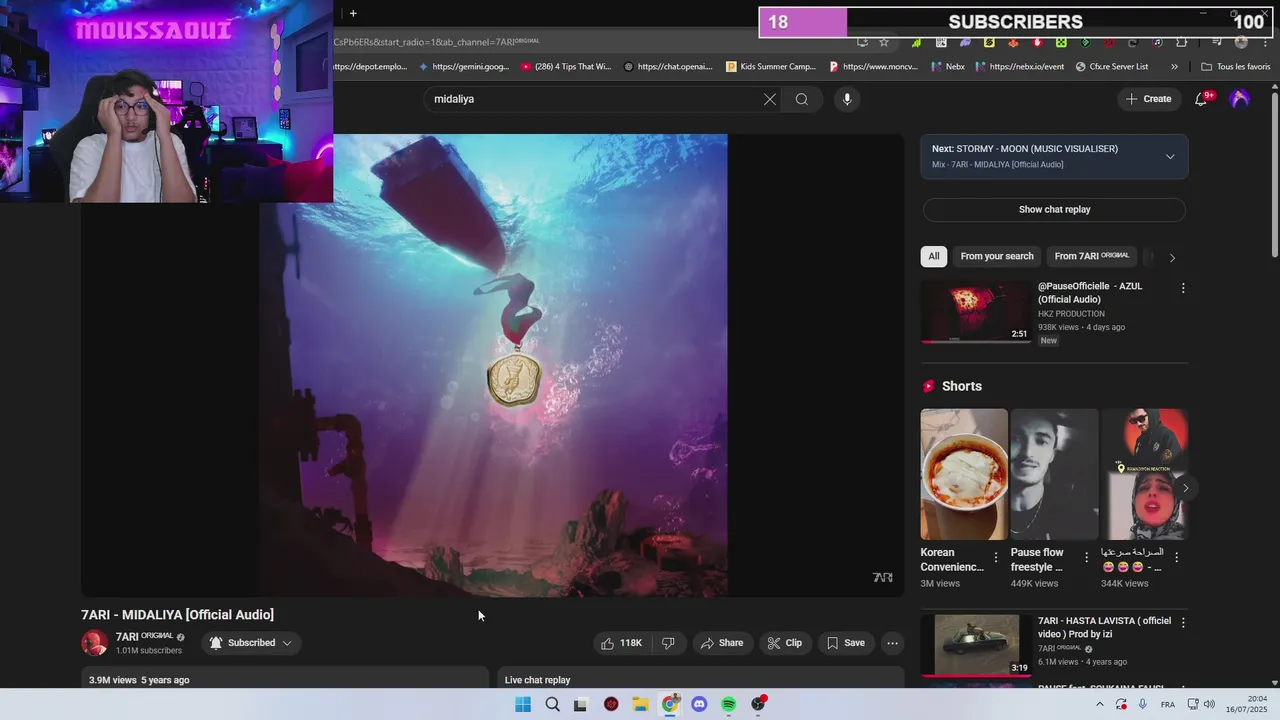
Task: Switch to Chrome on the taskbar
Action: click(x=670, y=704)
